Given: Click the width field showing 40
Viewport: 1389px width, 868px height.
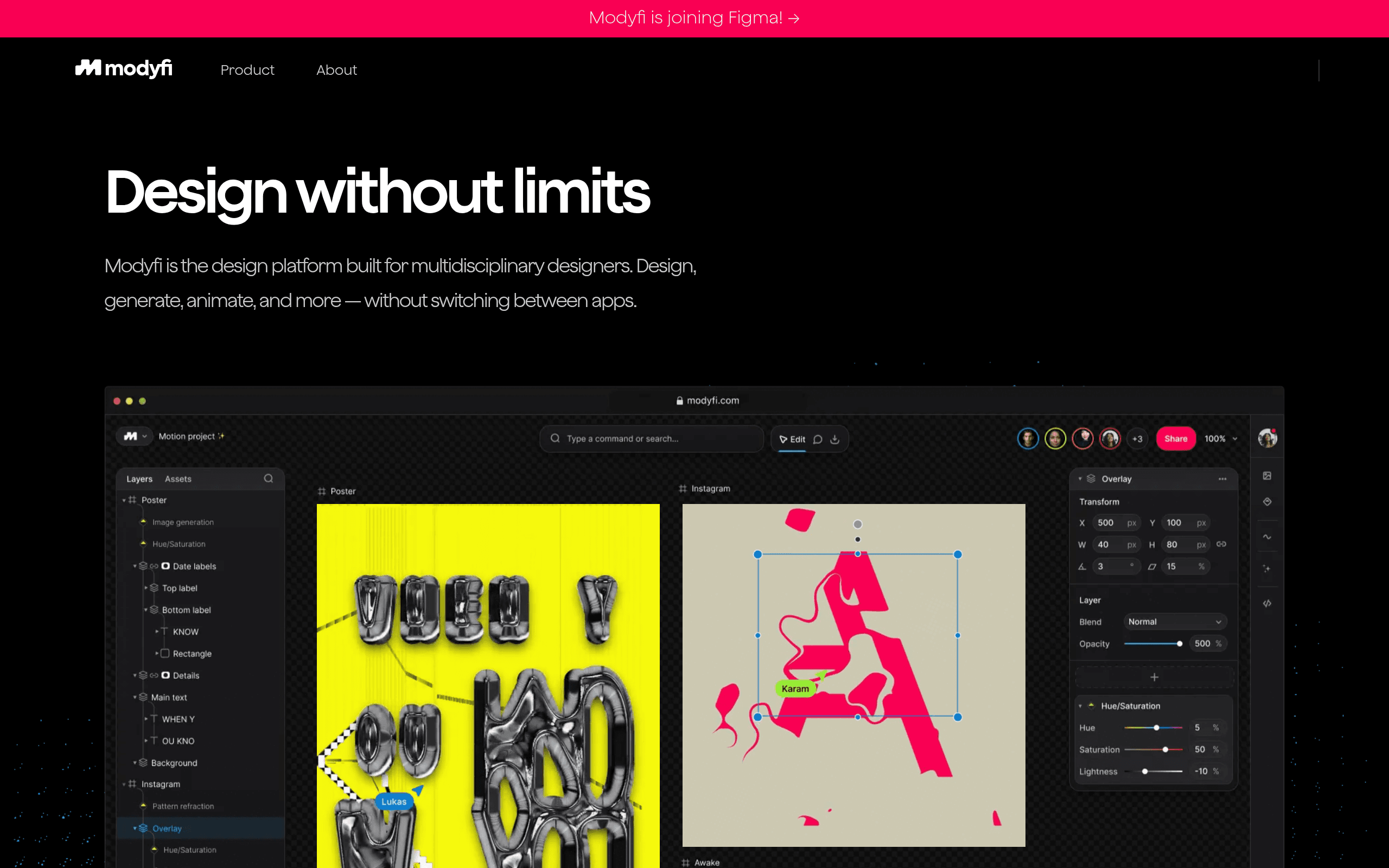Looking at the screenshot, I should coord(1117,545).
